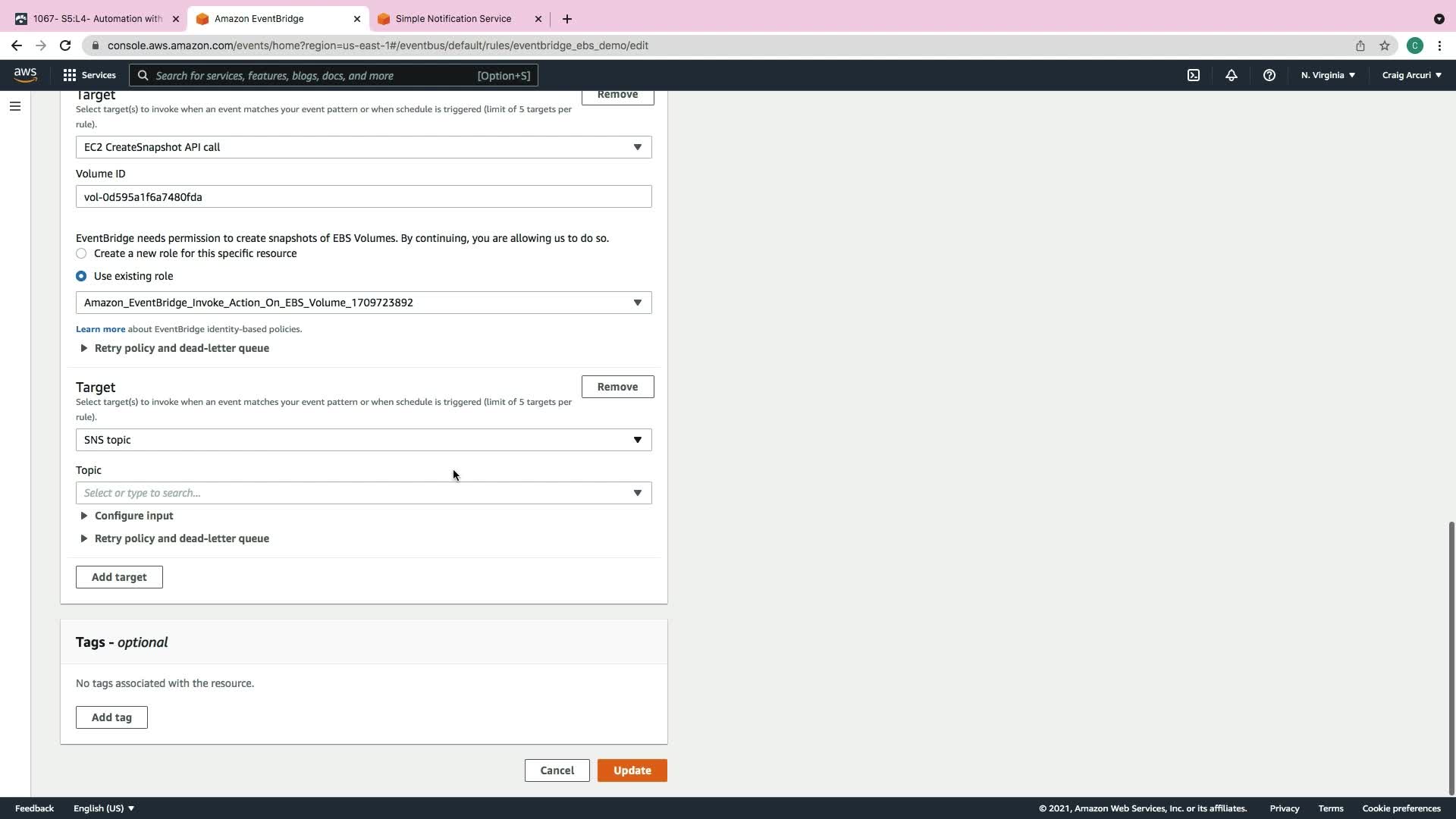Select Use existing role radio
This screenshot has height=819, width=1456.
pos(81,276)
